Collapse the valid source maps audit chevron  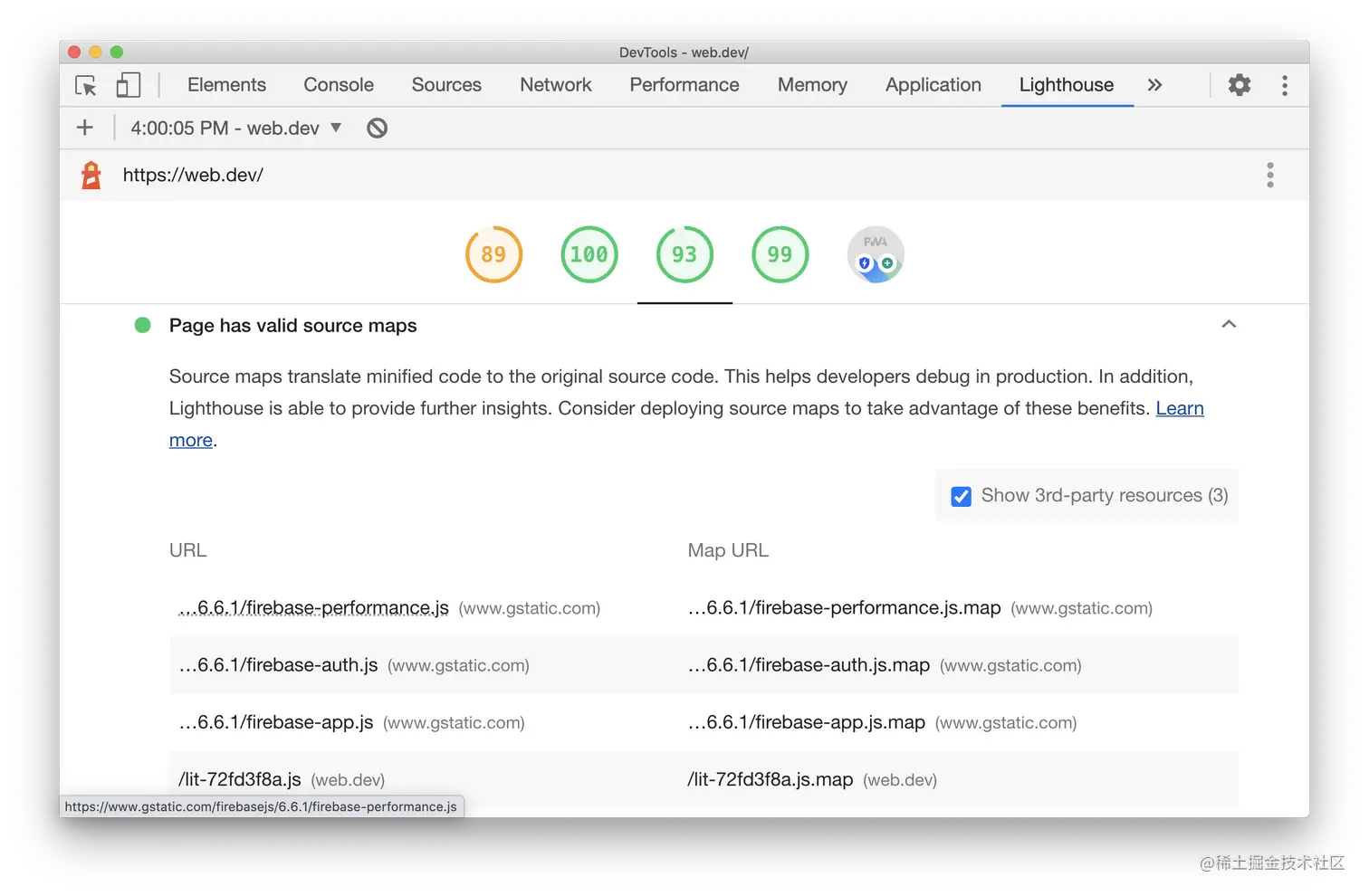(1229, 324)
